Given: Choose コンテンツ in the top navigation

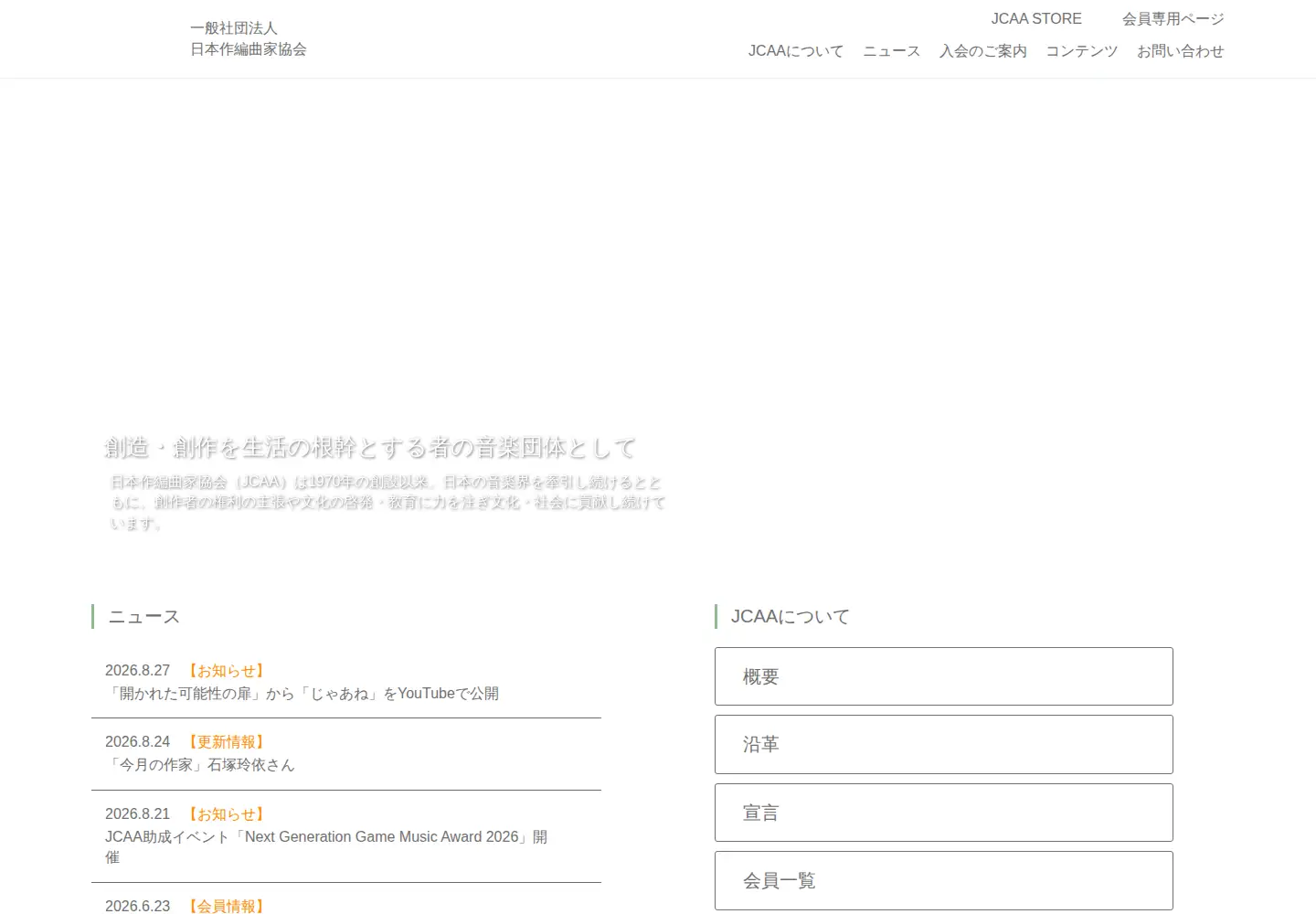Looking at the screenshot, I should [1082, 51].
